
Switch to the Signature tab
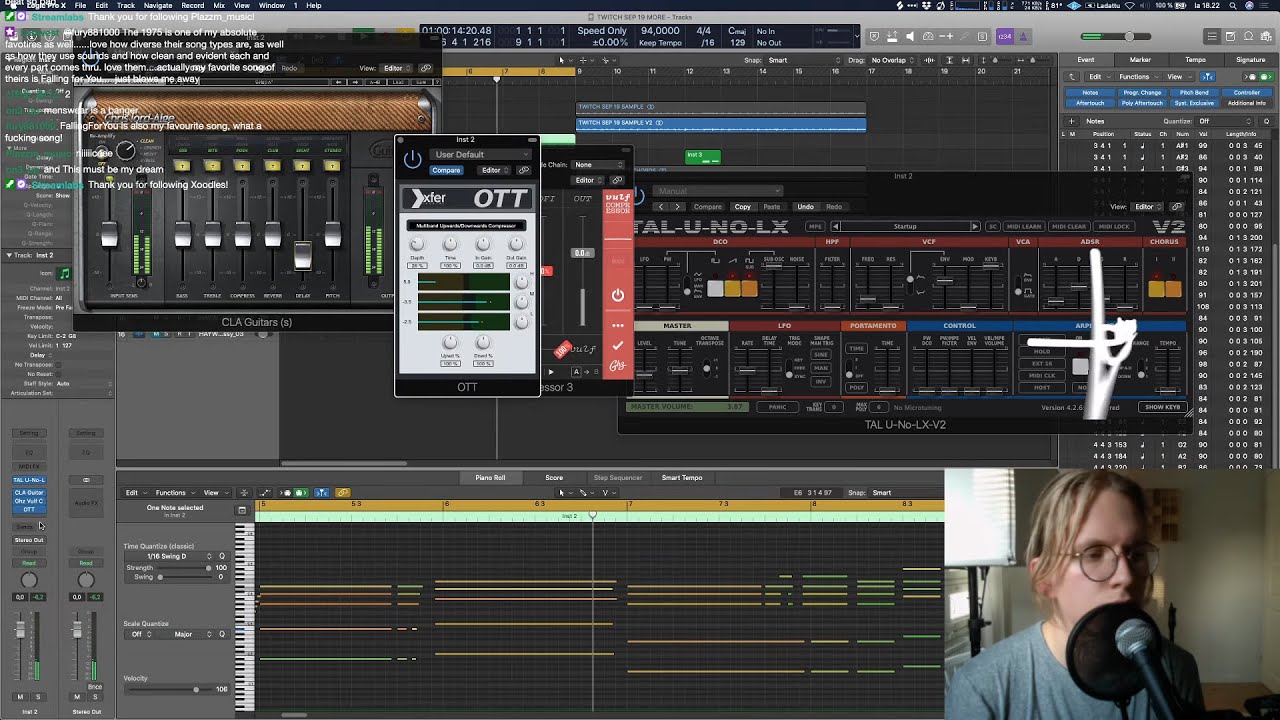[1250, 60]
